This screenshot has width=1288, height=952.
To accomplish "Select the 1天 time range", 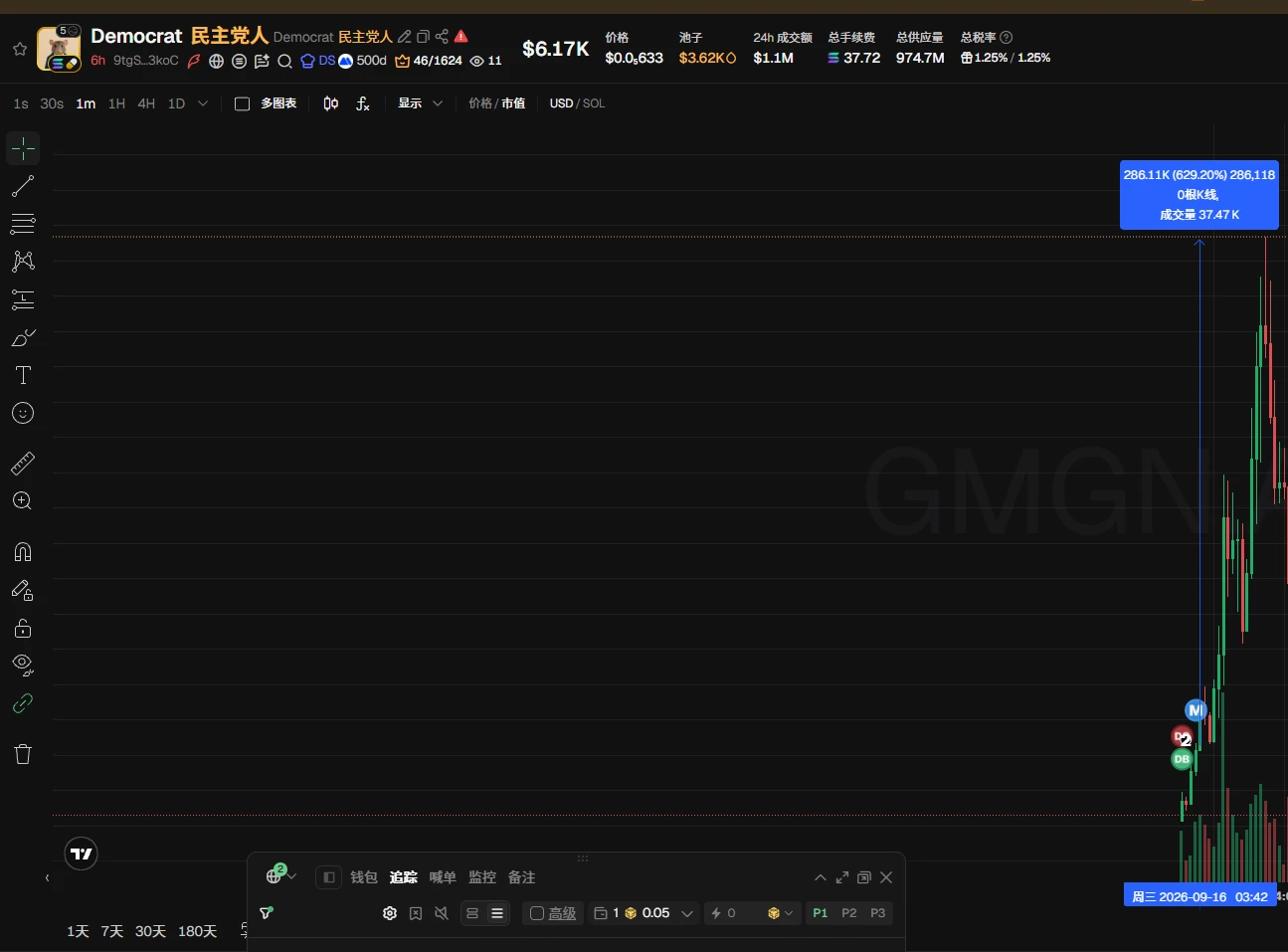I will pyautogui.click(x=78, y=931).
